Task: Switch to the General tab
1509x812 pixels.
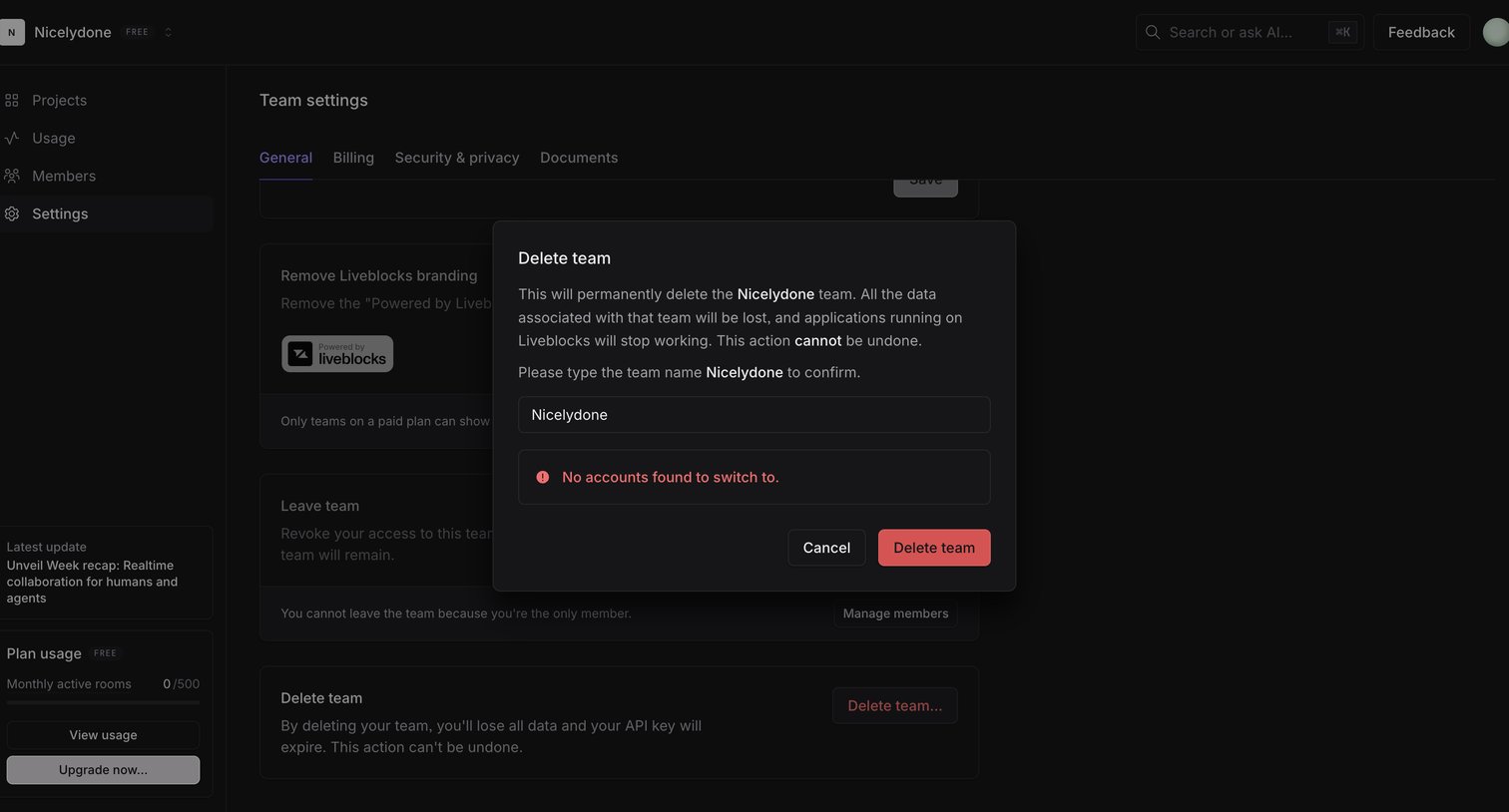Action: [x=285, y=158]
